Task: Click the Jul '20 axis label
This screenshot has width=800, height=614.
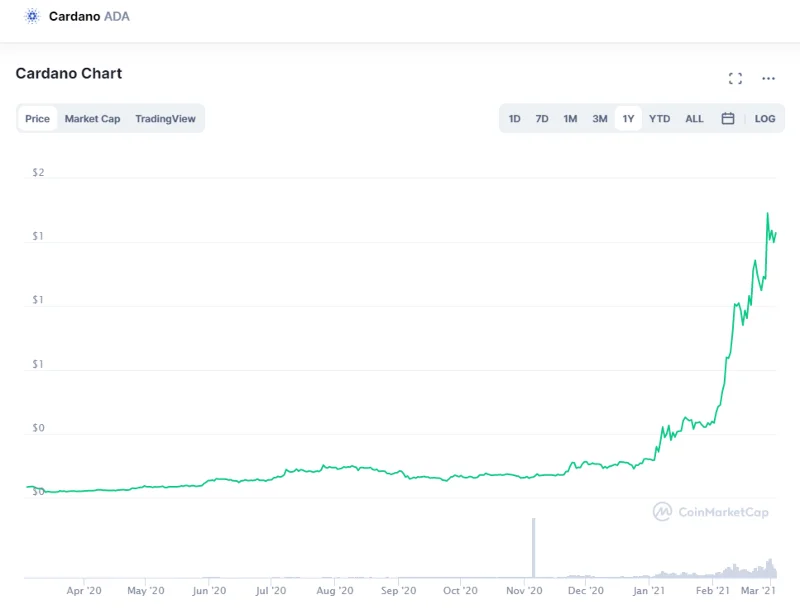Action: click(271, 591)
